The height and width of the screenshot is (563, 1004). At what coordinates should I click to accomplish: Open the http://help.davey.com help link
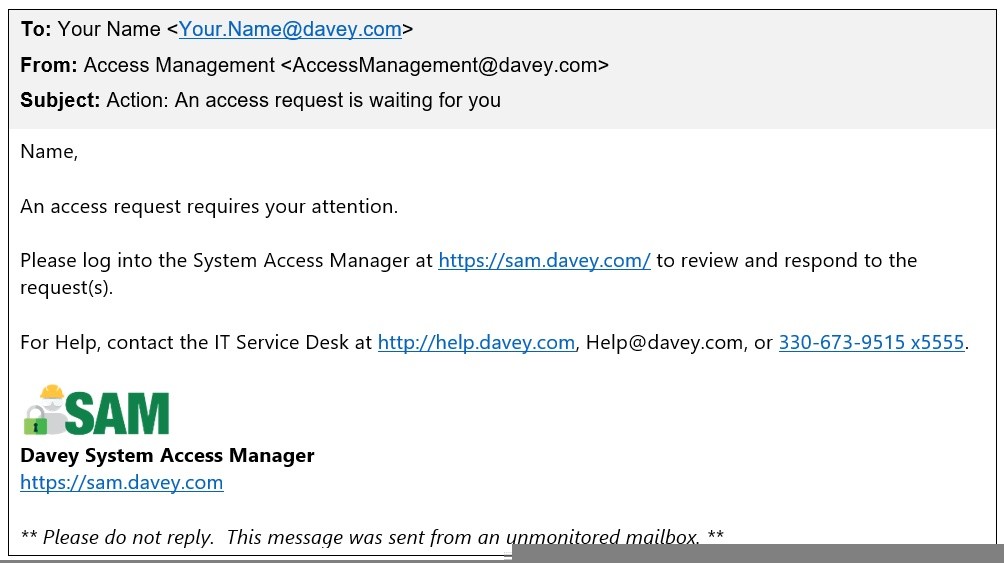click(476, 343)
